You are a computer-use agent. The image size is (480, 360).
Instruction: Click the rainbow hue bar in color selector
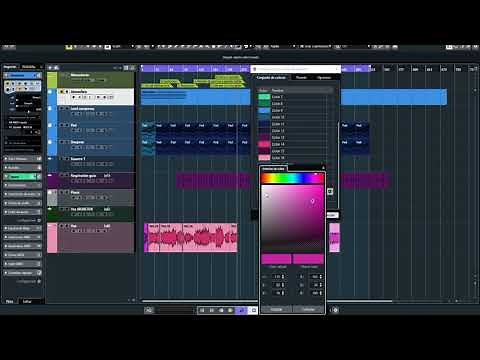pos(292,179)
